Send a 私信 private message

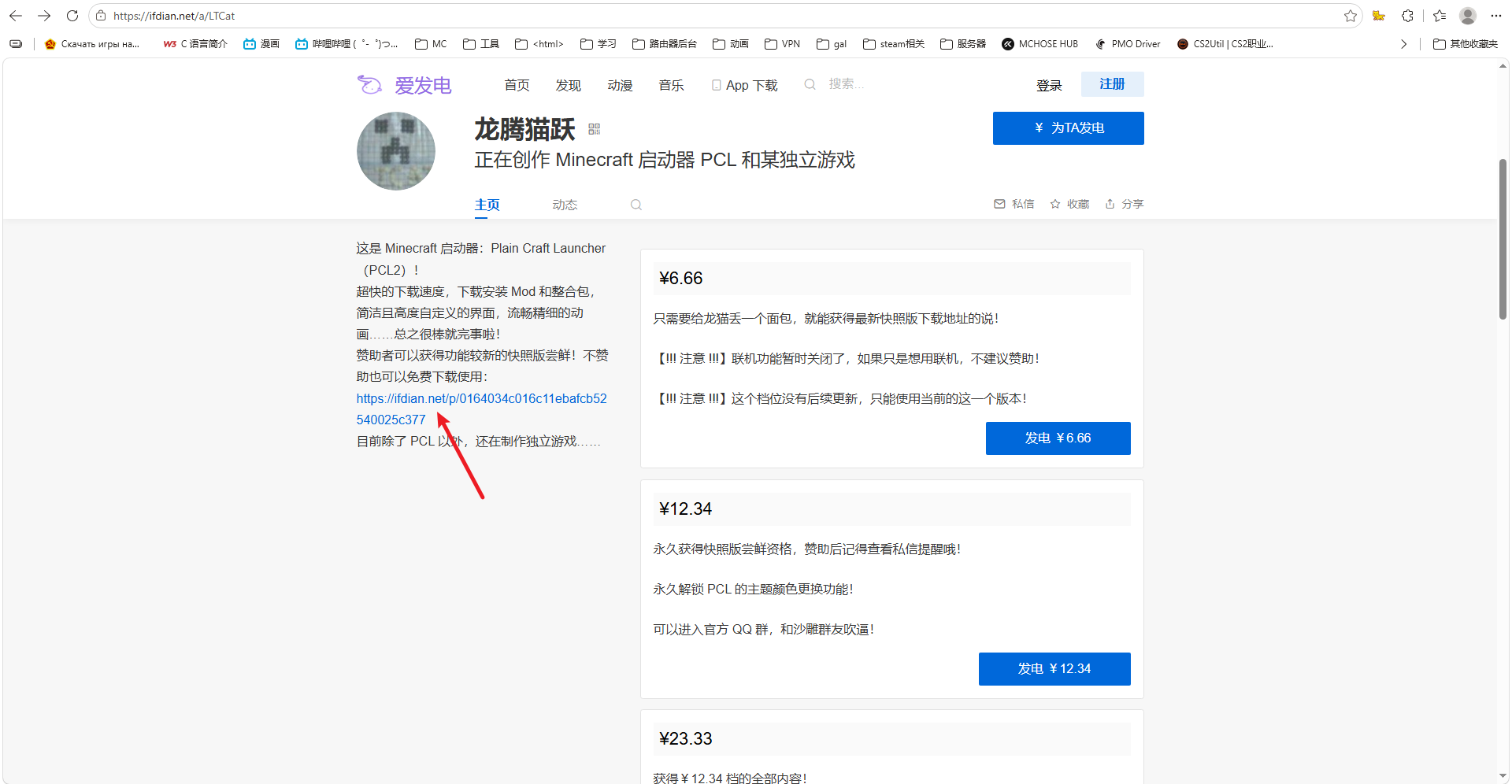[x=1014, y=204]
